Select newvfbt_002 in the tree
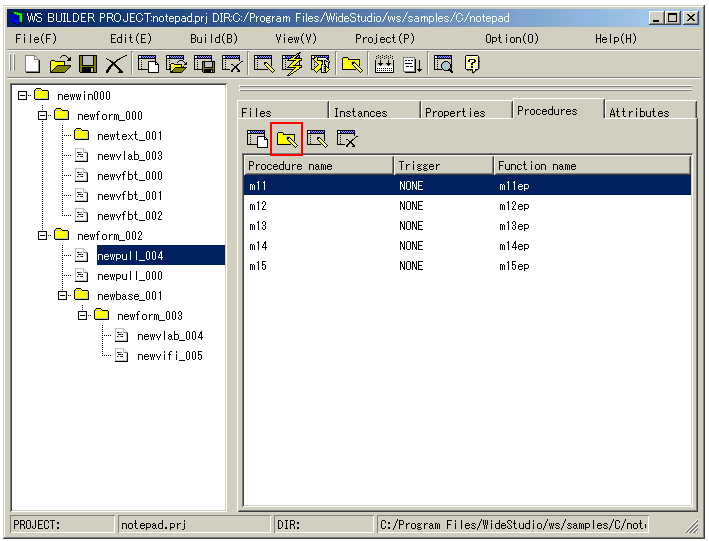 [130, 215]
